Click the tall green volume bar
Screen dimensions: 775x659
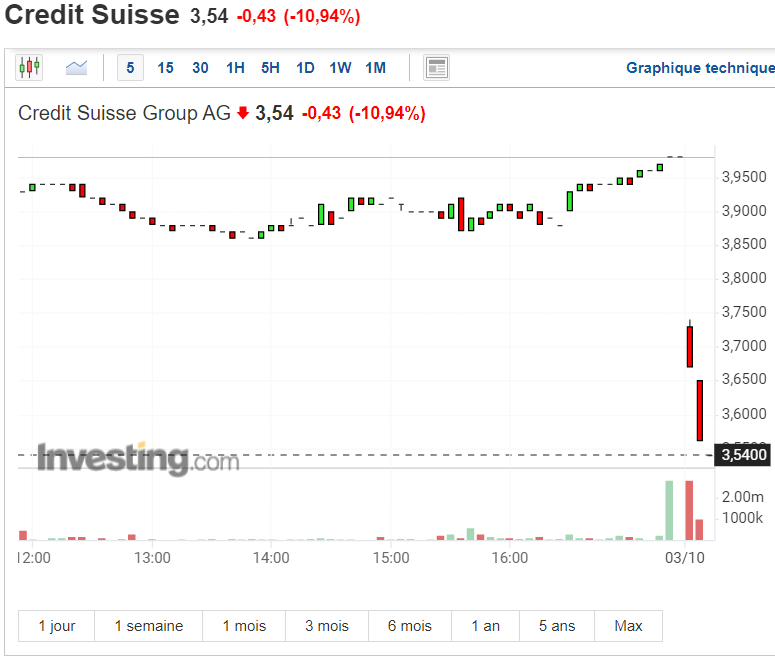pyautogui.click(x=669, y=510)
